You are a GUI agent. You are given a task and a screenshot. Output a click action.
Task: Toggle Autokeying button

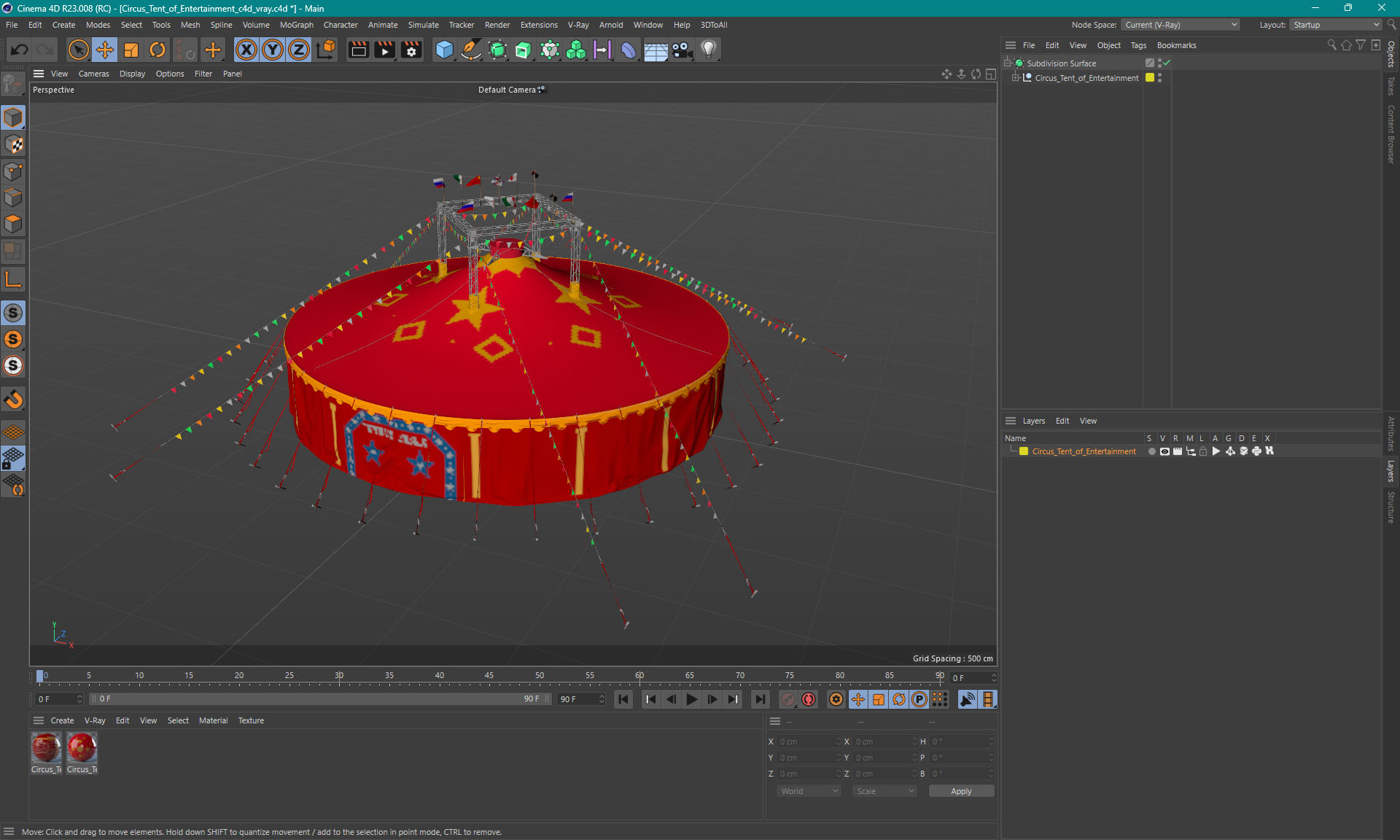tap(809, 699)
